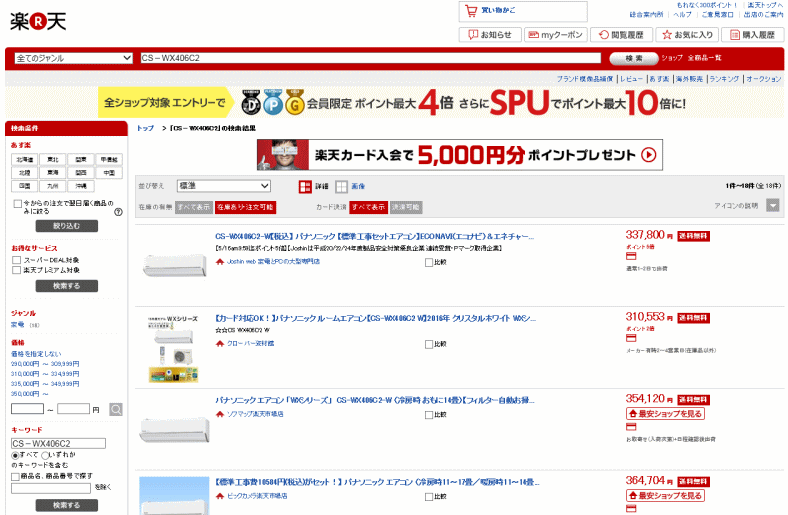Check スーパーDEAL対象 checkbox
The width and height of the screenshot is (788, 515).
coord(17,260)
